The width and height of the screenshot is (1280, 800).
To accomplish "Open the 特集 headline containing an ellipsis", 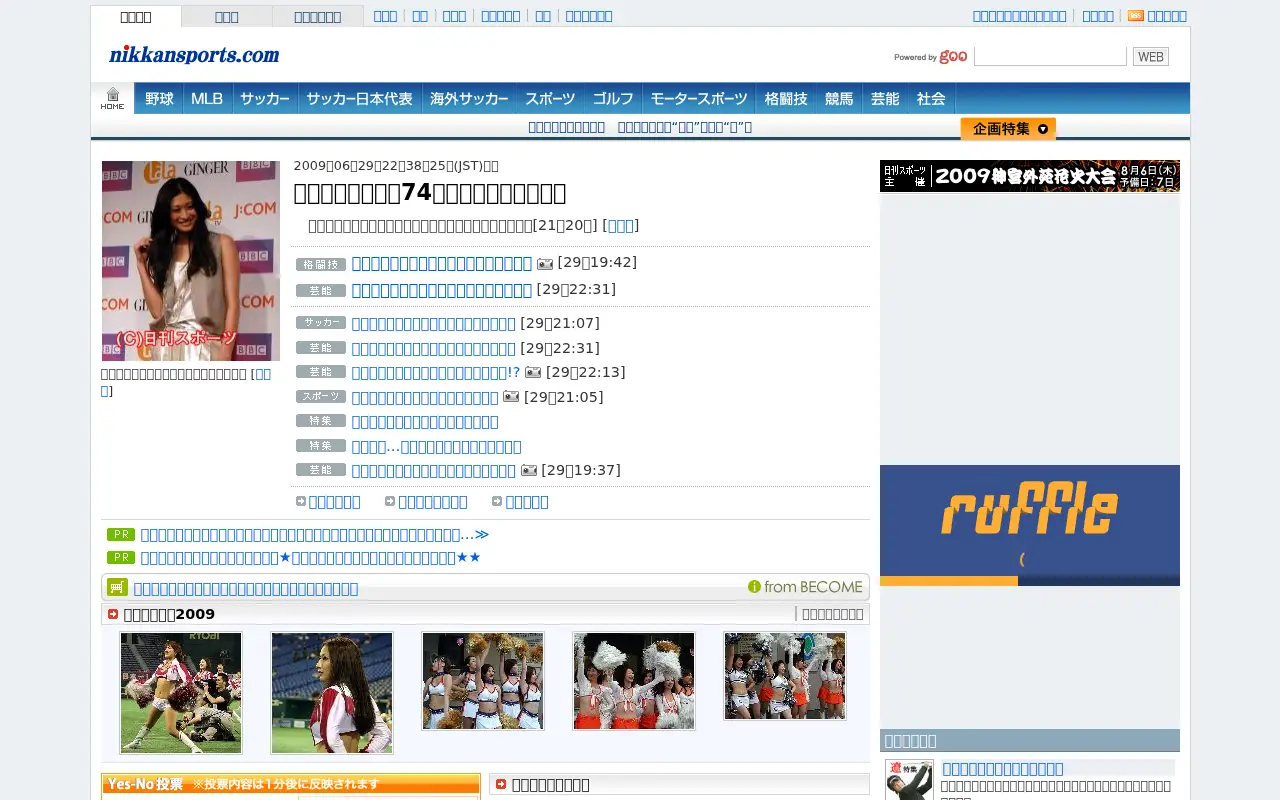I will 437,446.
